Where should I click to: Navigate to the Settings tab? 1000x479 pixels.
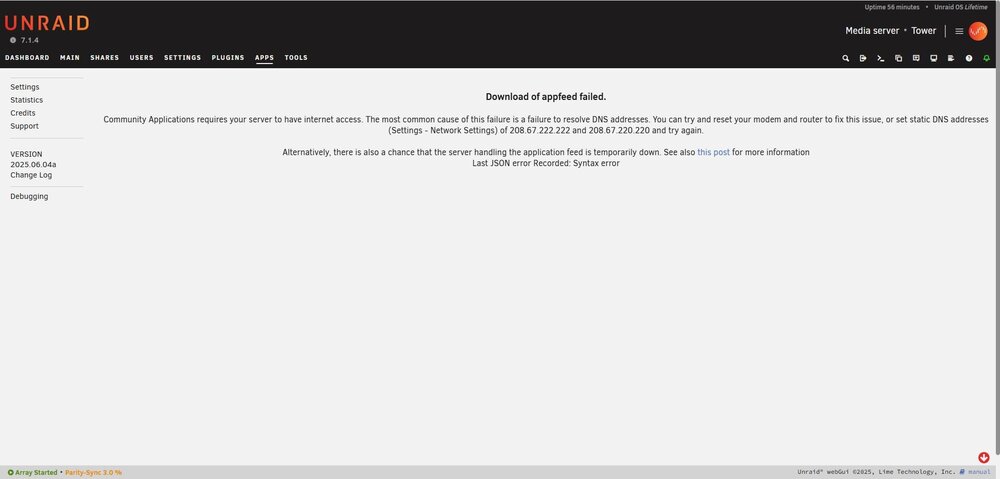[182, 57]
